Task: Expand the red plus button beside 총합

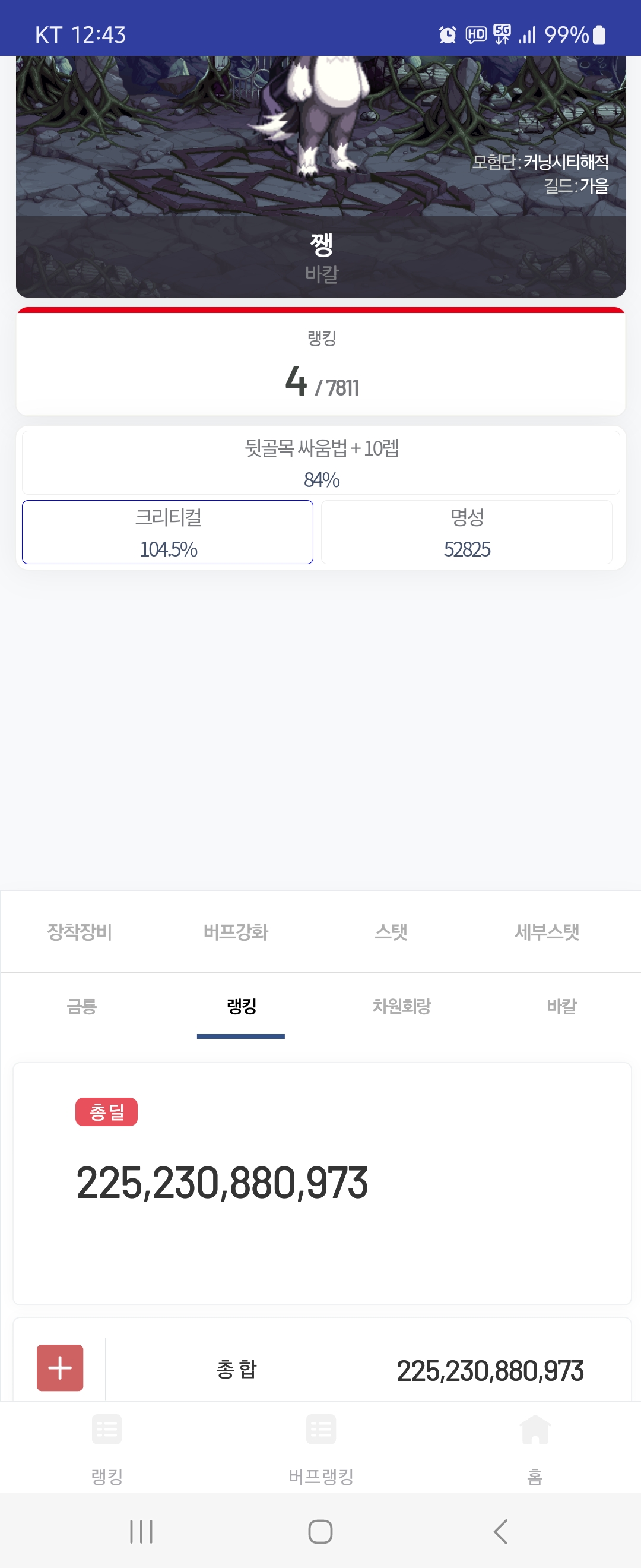Action: point(59,1368)
